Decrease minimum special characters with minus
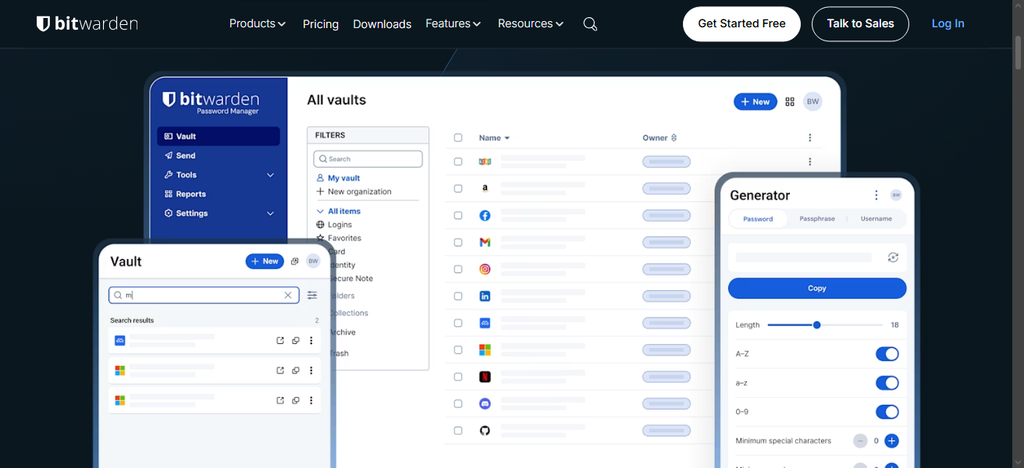The width and height of the screenshot is (1024, 468). coord(860,441)
